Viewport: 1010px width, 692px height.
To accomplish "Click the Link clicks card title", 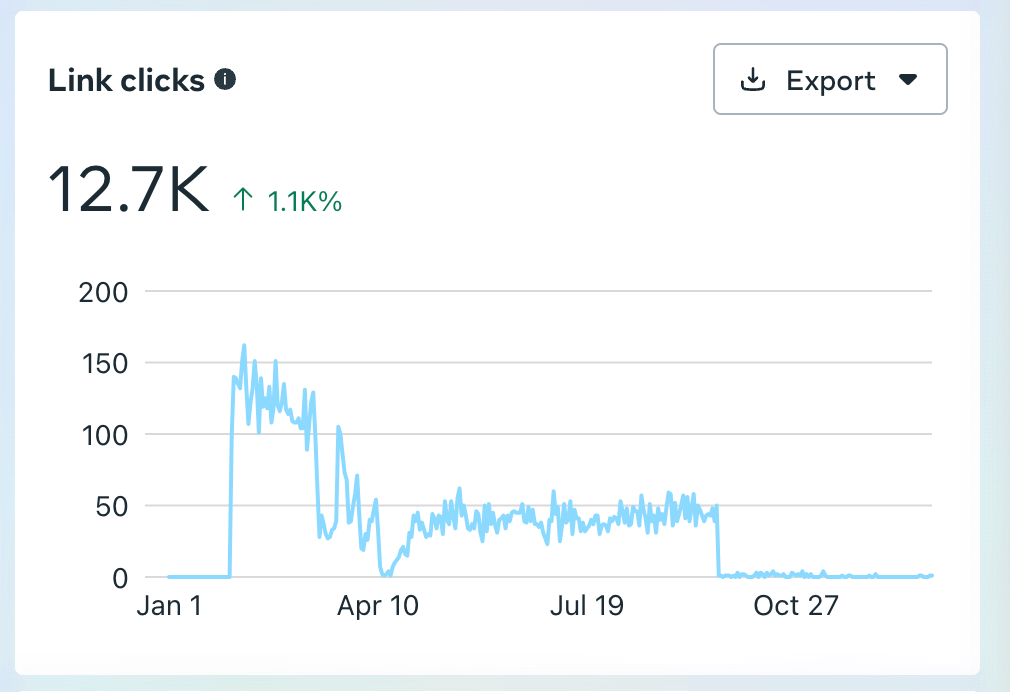I will click(126, 81).
